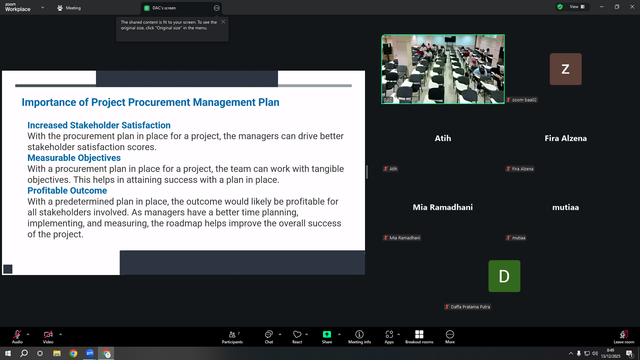Show hidden system tray icons
Image resolution: width=640 pixels, height=360 pixels.
pyautogui.click(x=571, y=353)
